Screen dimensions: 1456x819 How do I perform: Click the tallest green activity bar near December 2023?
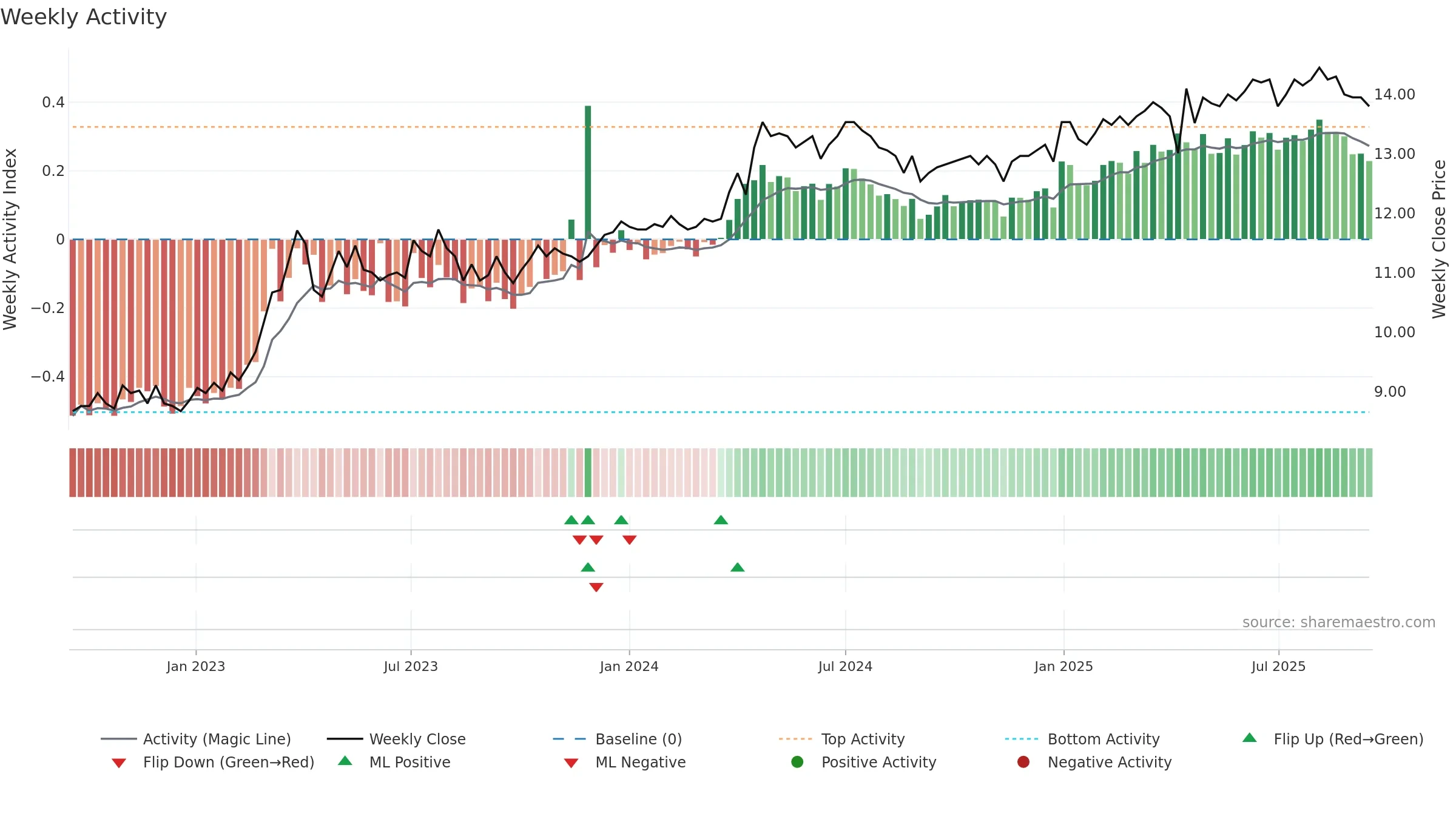(x=588, y=172)
